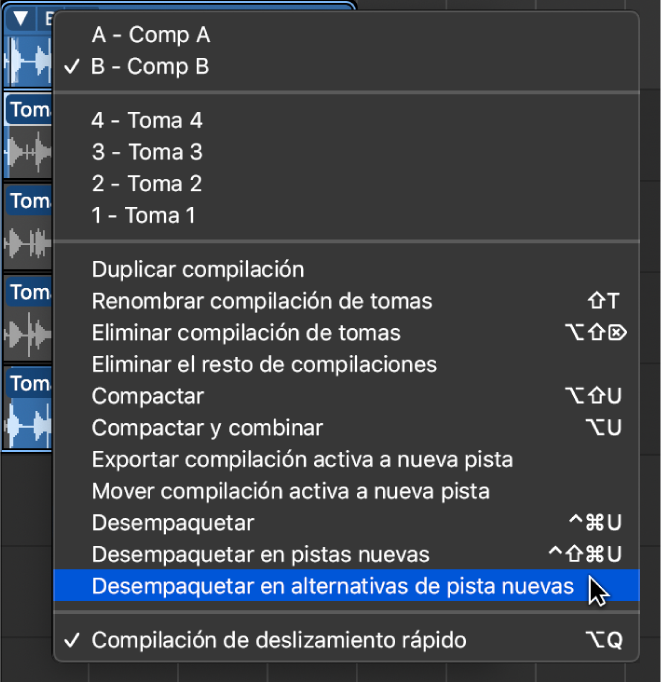Select the Desempaquetar option

pos(173,523)
